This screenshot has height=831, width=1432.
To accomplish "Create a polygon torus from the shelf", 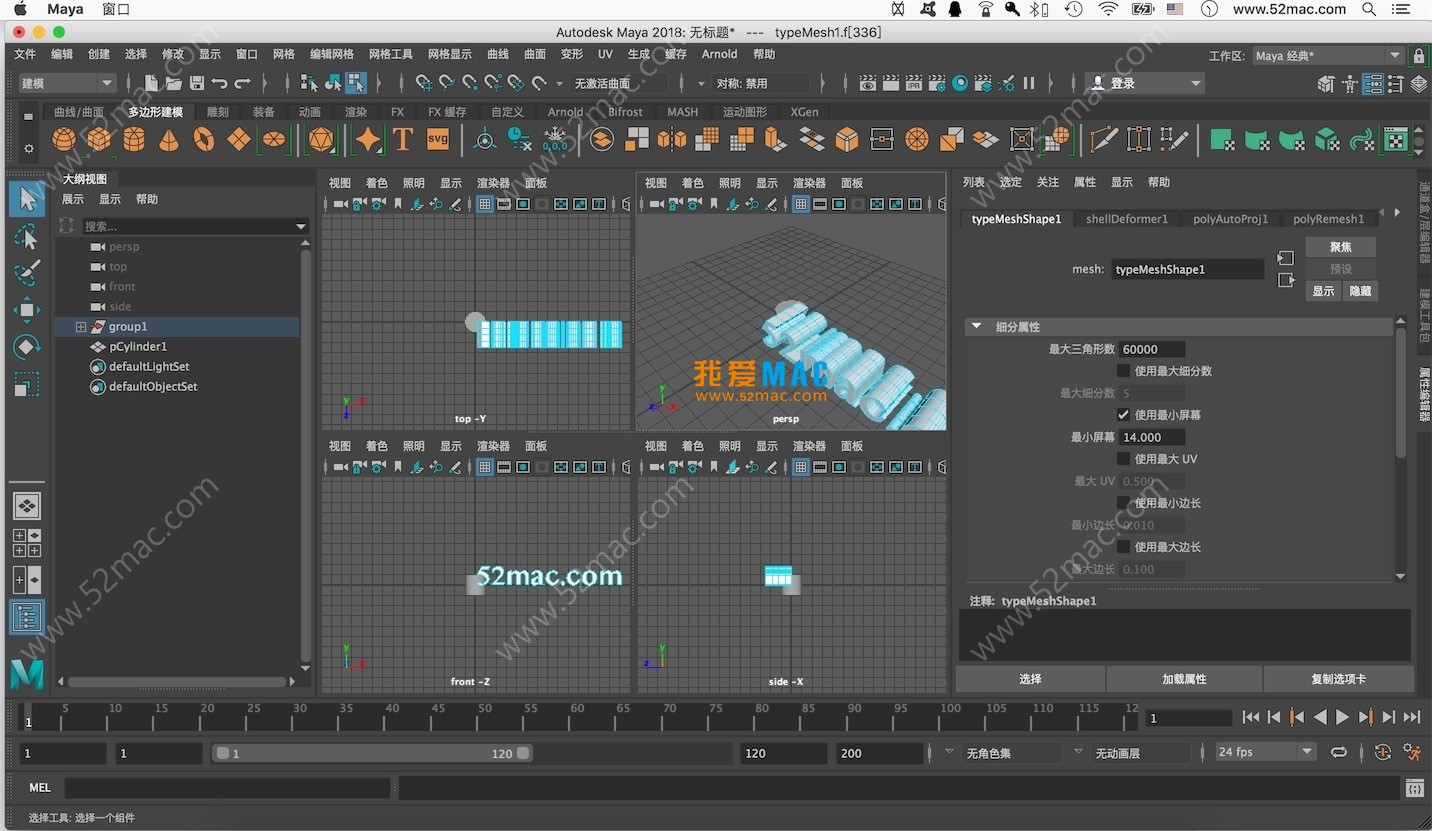I will pos(203,140).
